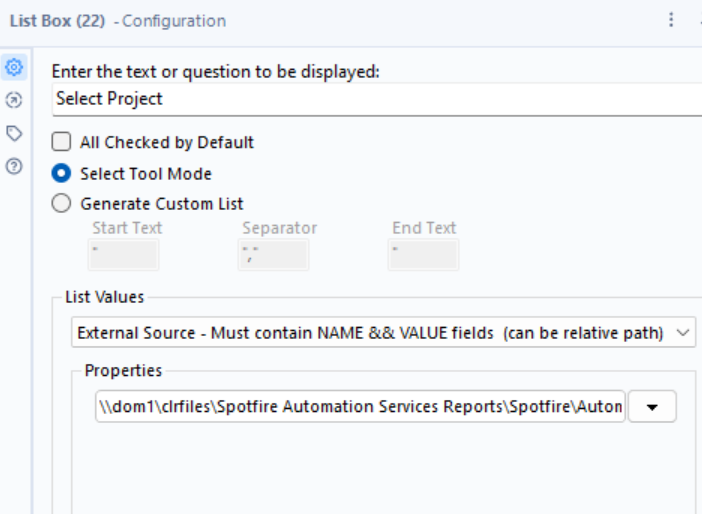
Task: Open the Configuration gear tab
Action: click(x=14, y=68)
